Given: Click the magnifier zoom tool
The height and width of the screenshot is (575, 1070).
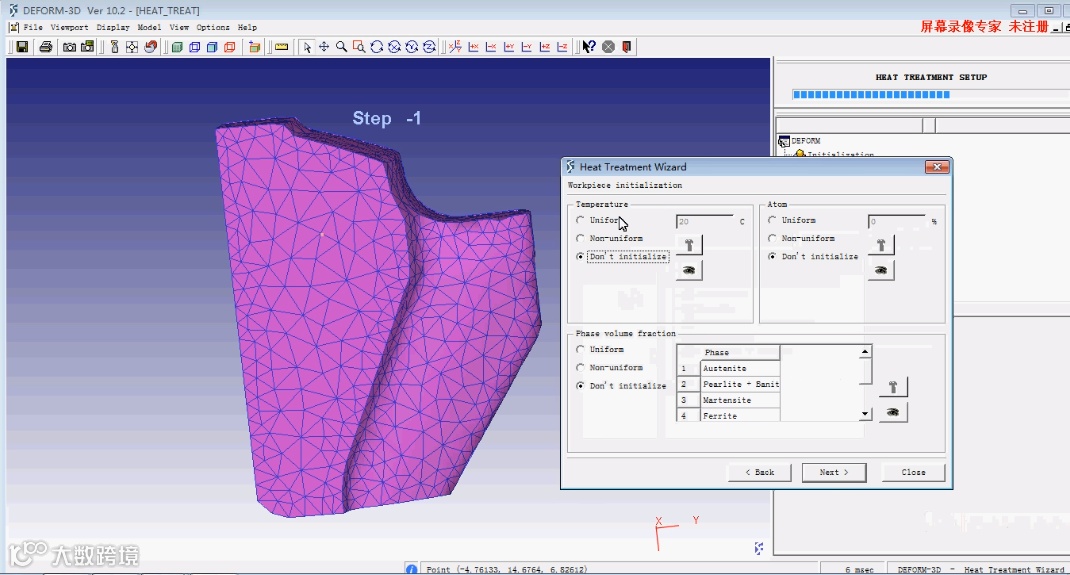Looking at the screenshot, I should coord(341,46).
